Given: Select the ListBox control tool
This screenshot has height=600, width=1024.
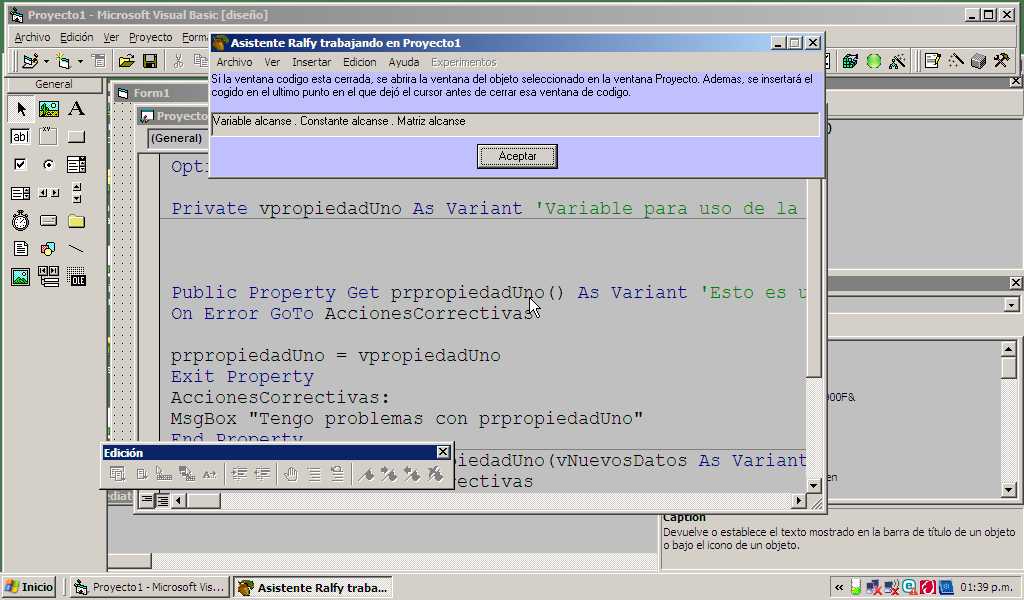Looking at the screenshot, I should 21,193.
